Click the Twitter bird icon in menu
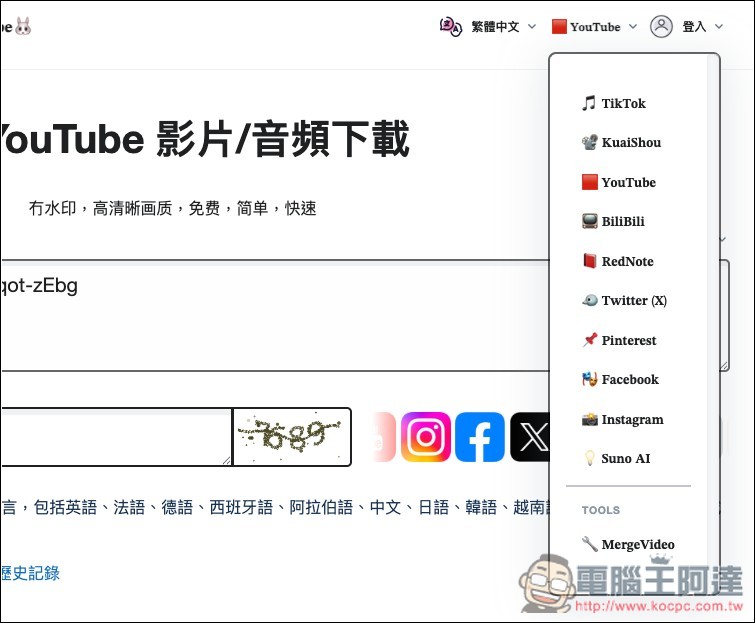This screenshot has height=623, width=755. point(589,300)
